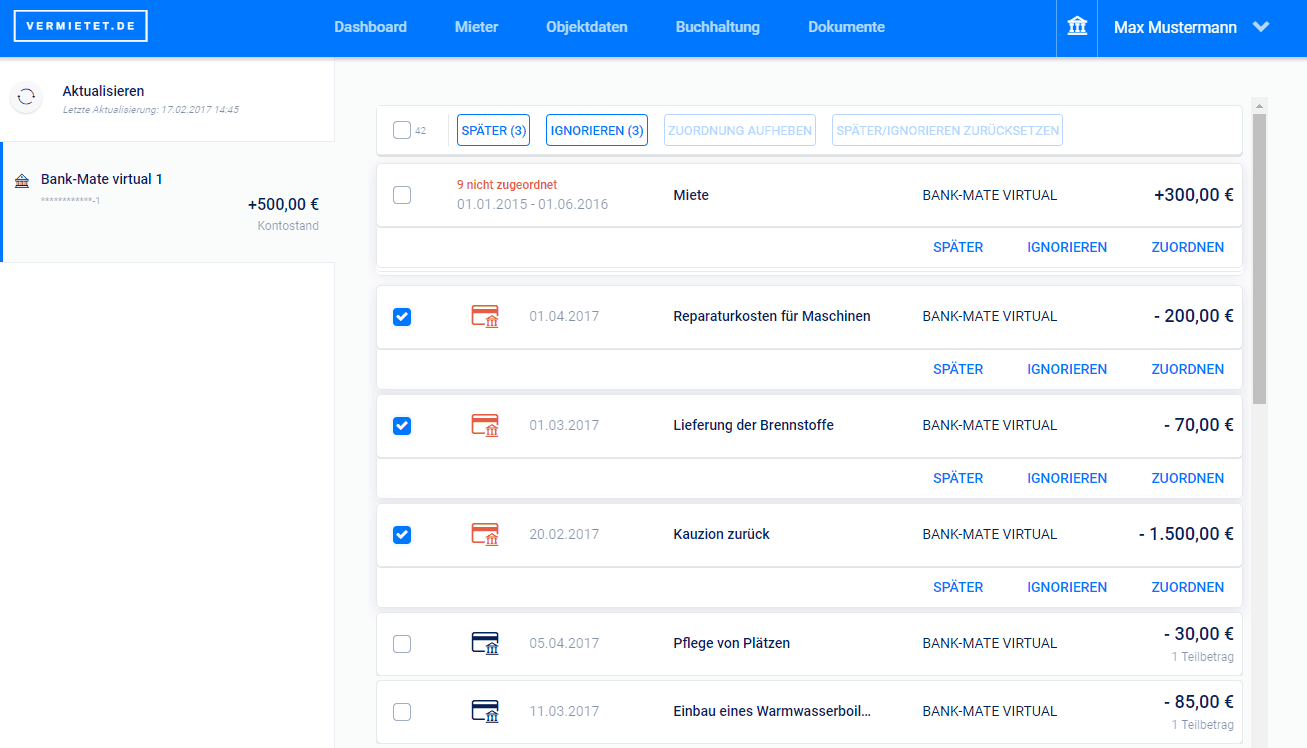Screen dimensions: 1307x748
Task: Click ZUORDNEN under Lieferung der Brennstoffe
Action: pos(1188,478)
